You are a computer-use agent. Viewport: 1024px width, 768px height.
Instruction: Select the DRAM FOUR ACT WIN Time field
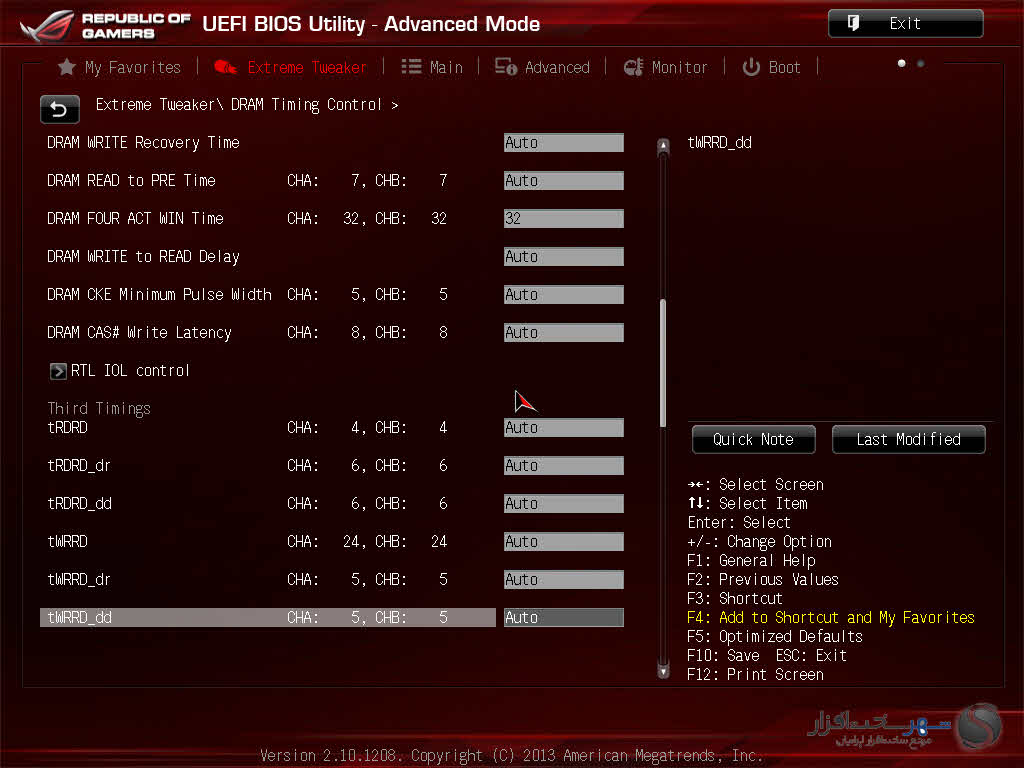point(563,219)
